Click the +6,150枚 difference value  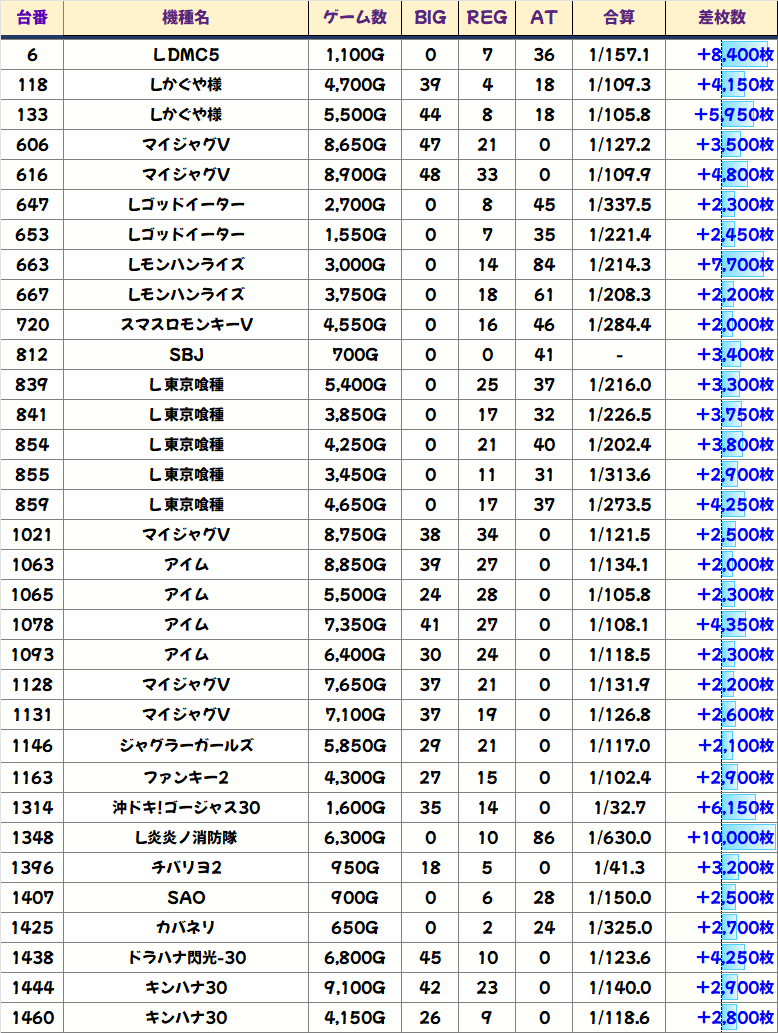coord(735,807)
